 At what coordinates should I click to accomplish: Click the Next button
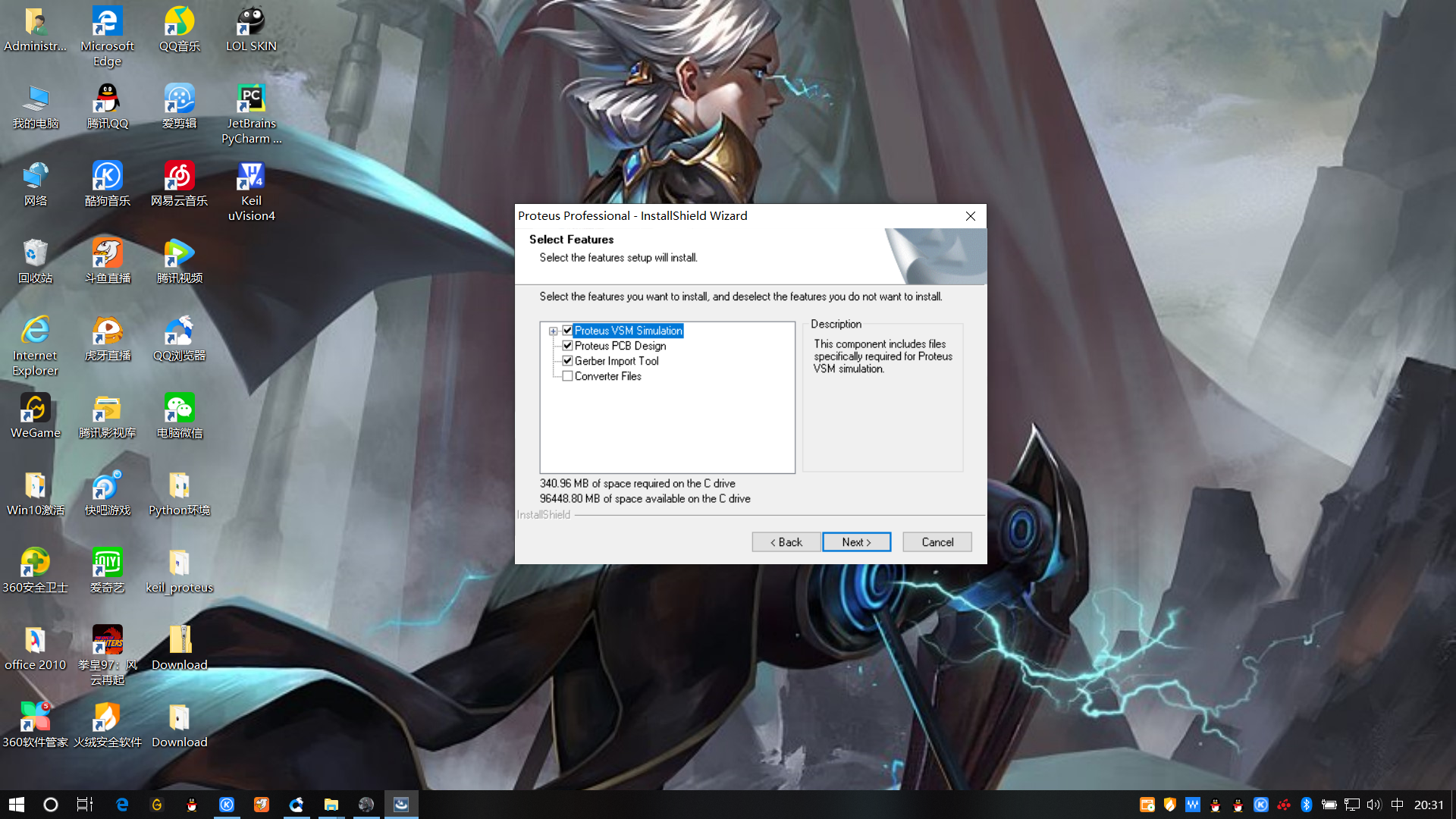tap(856, 542)
